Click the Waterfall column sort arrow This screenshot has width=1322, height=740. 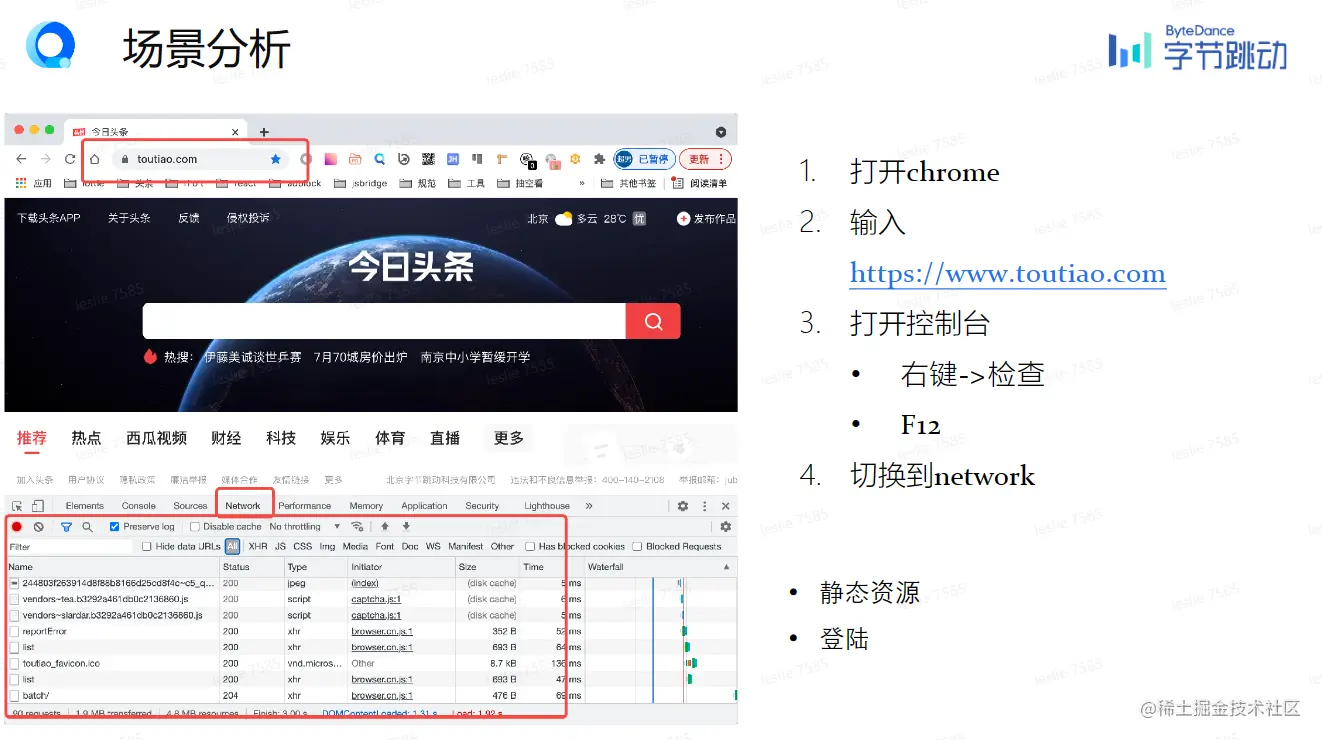[x=727, y=567]
